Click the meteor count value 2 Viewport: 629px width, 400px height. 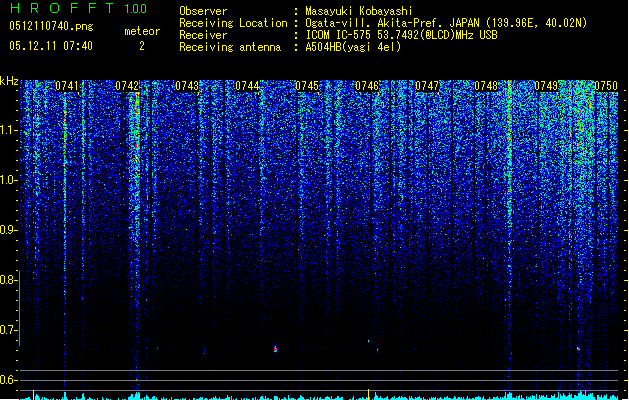142,46
